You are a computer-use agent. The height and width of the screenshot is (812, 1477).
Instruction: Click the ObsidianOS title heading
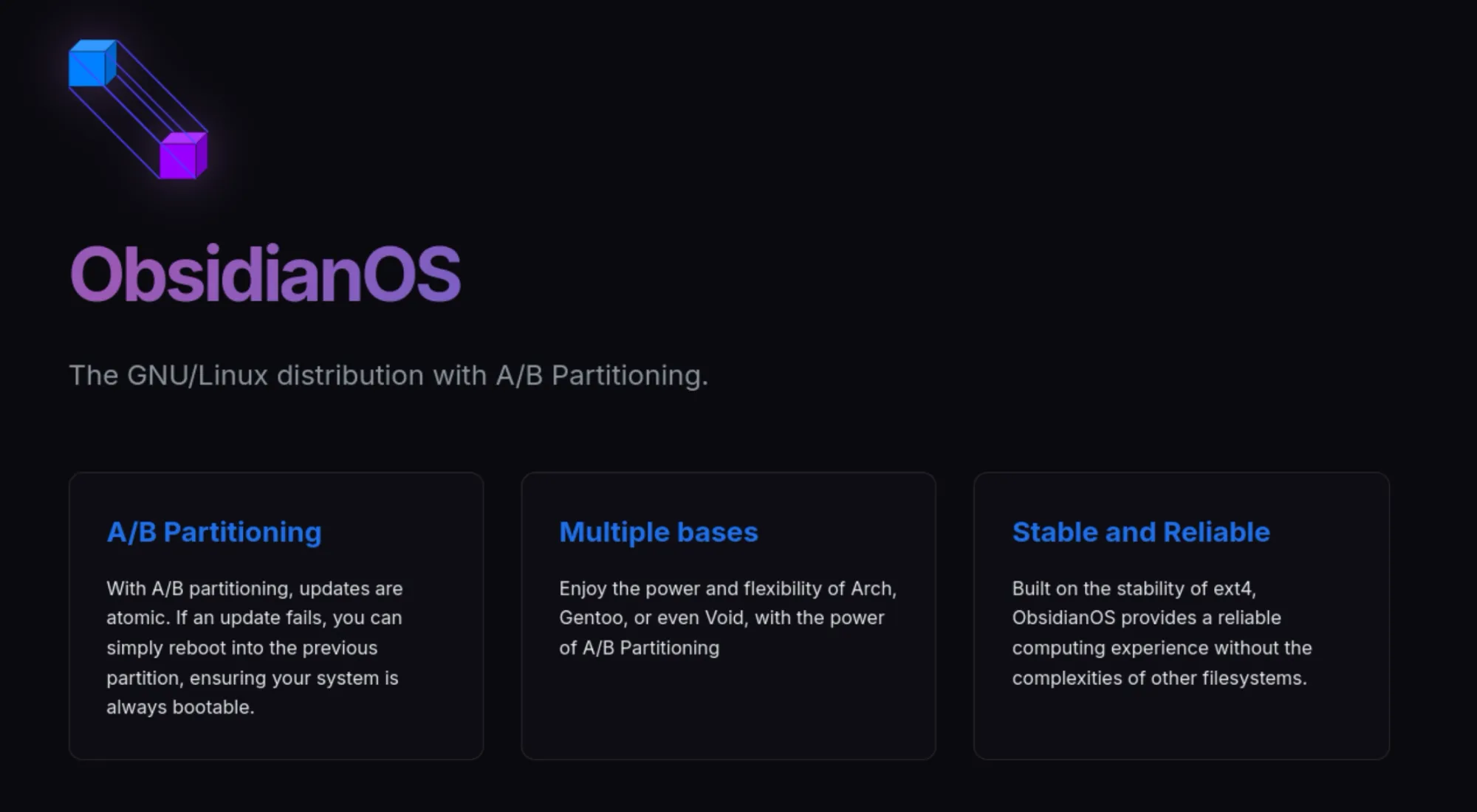(265, 275)
